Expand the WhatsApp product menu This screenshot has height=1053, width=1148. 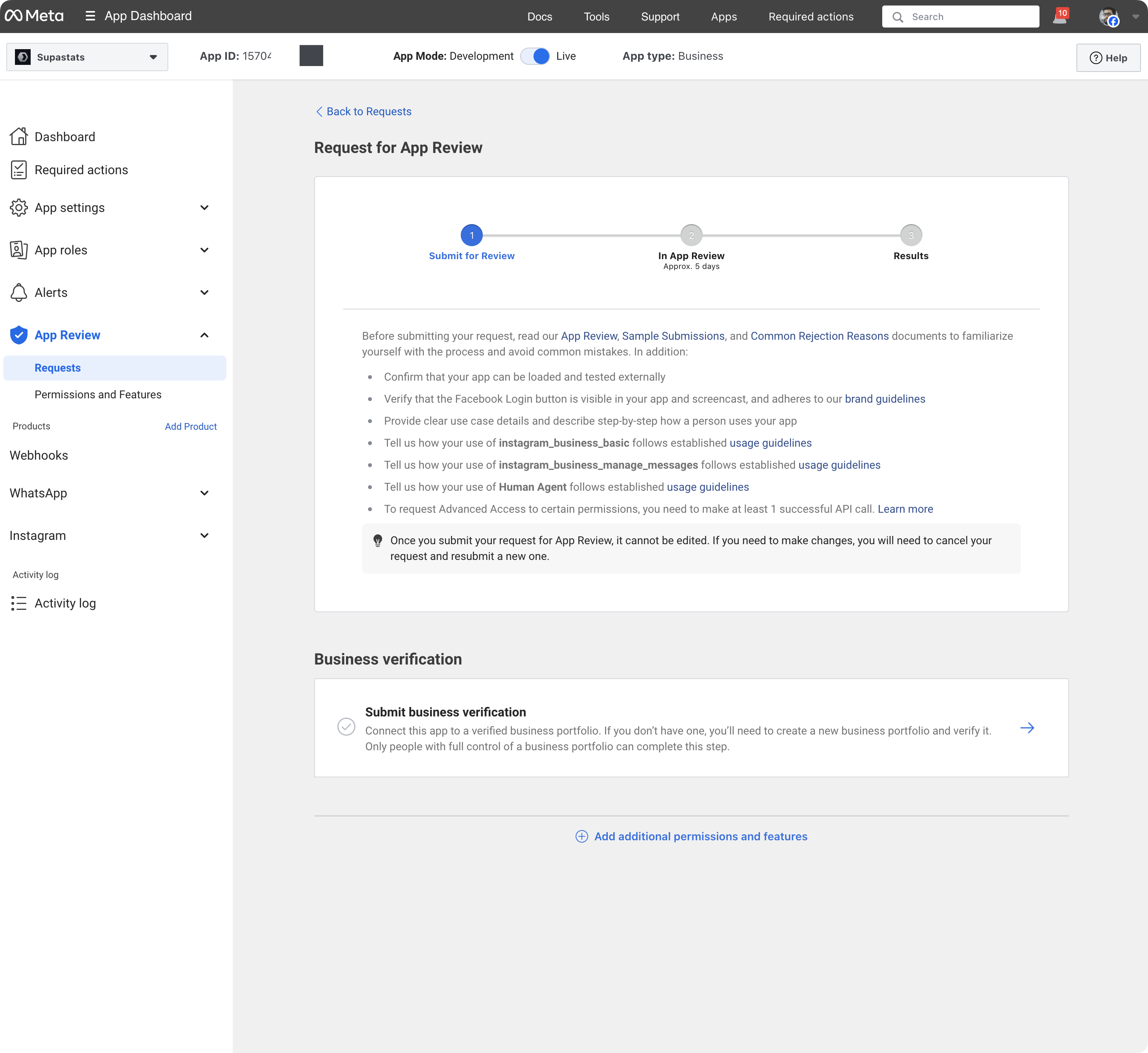tap(204, 493)
